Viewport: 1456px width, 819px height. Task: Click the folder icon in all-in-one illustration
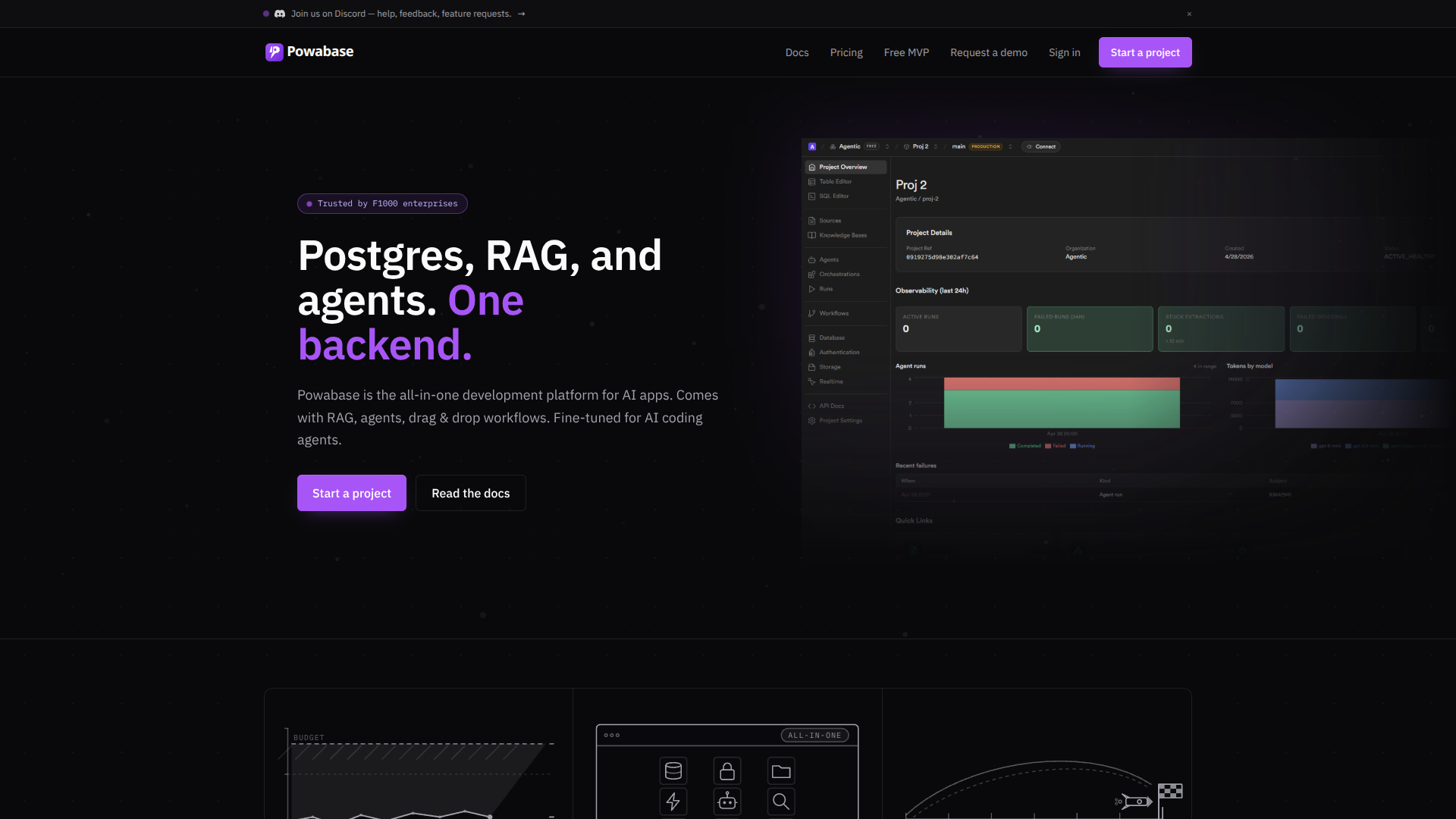781,771
